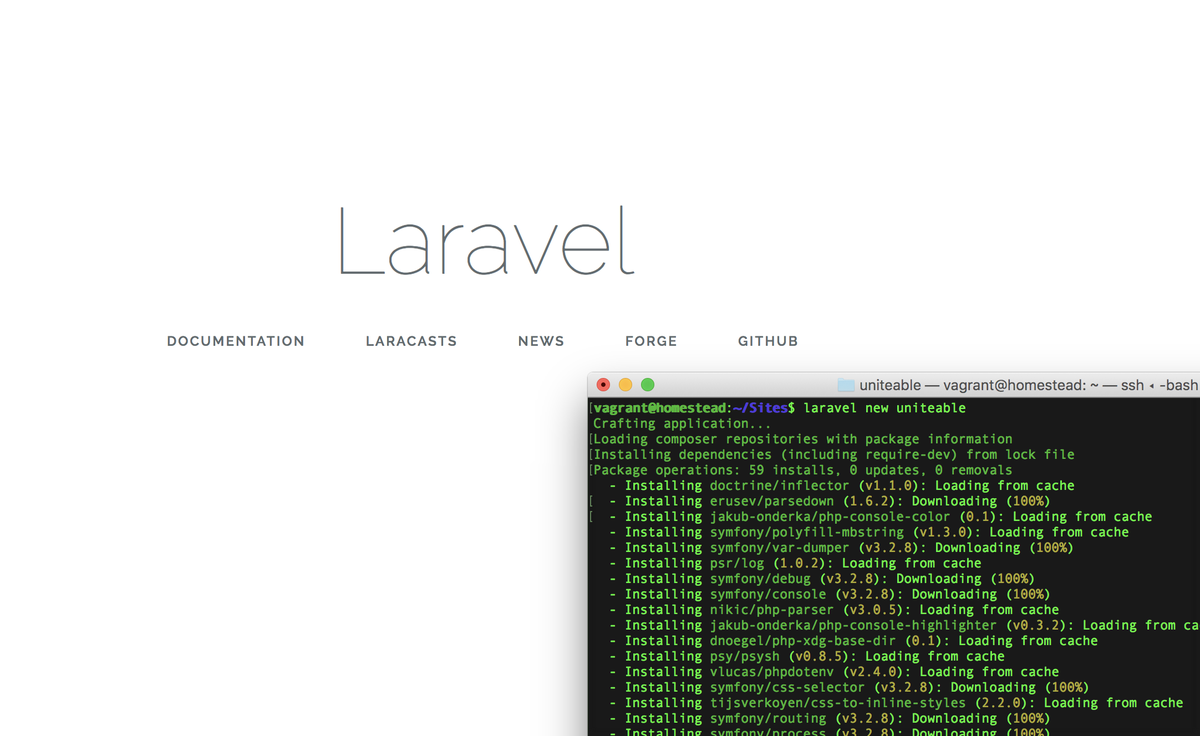Click the Laravel heading text
Image resolution: width=1200 pixels, height=736 pixels.
pos(486,241)
